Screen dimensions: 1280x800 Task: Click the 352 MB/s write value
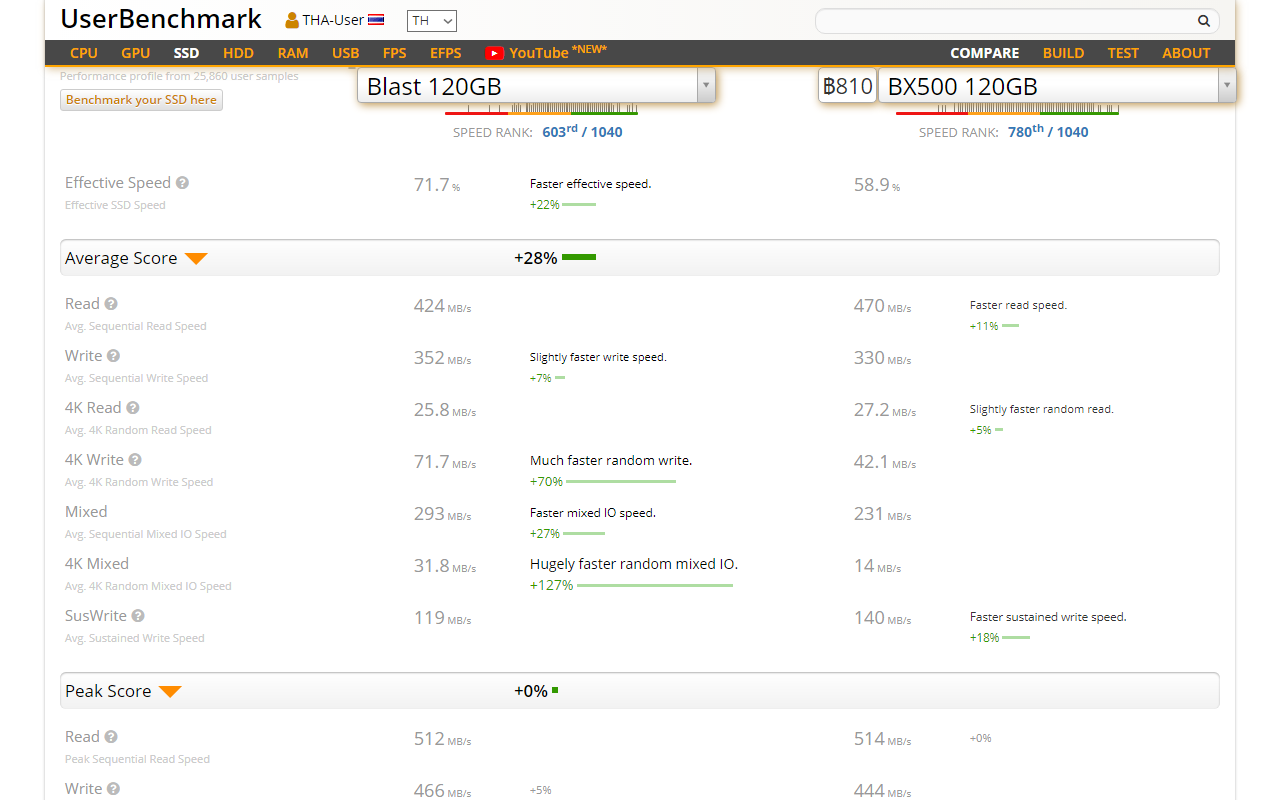pos(442,358)
